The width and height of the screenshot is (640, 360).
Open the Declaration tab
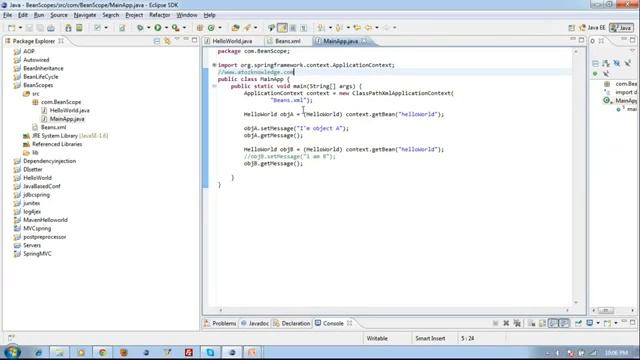(291, 323)
